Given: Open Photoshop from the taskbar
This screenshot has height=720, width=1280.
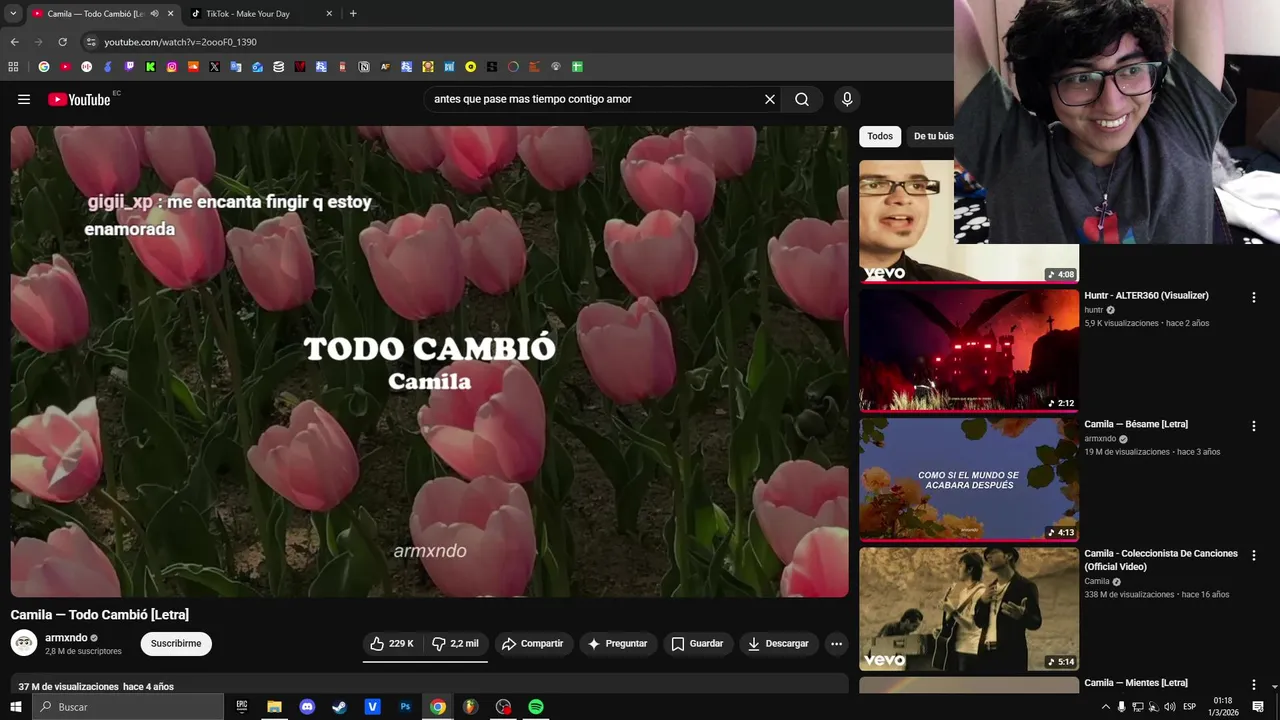Looking at the screenshot, I should pos(405,707).
